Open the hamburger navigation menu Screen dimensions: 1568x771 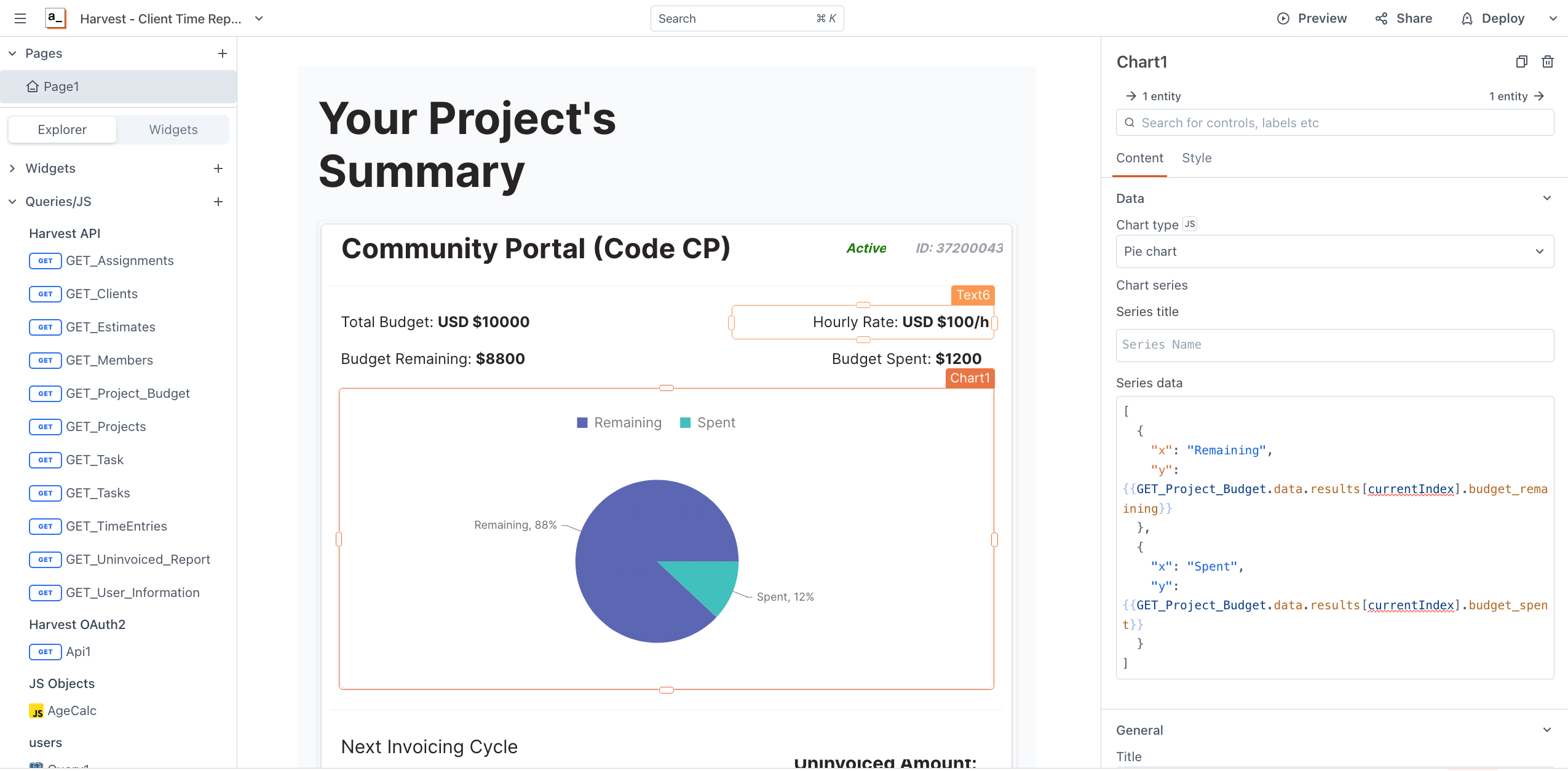point(20,18)
